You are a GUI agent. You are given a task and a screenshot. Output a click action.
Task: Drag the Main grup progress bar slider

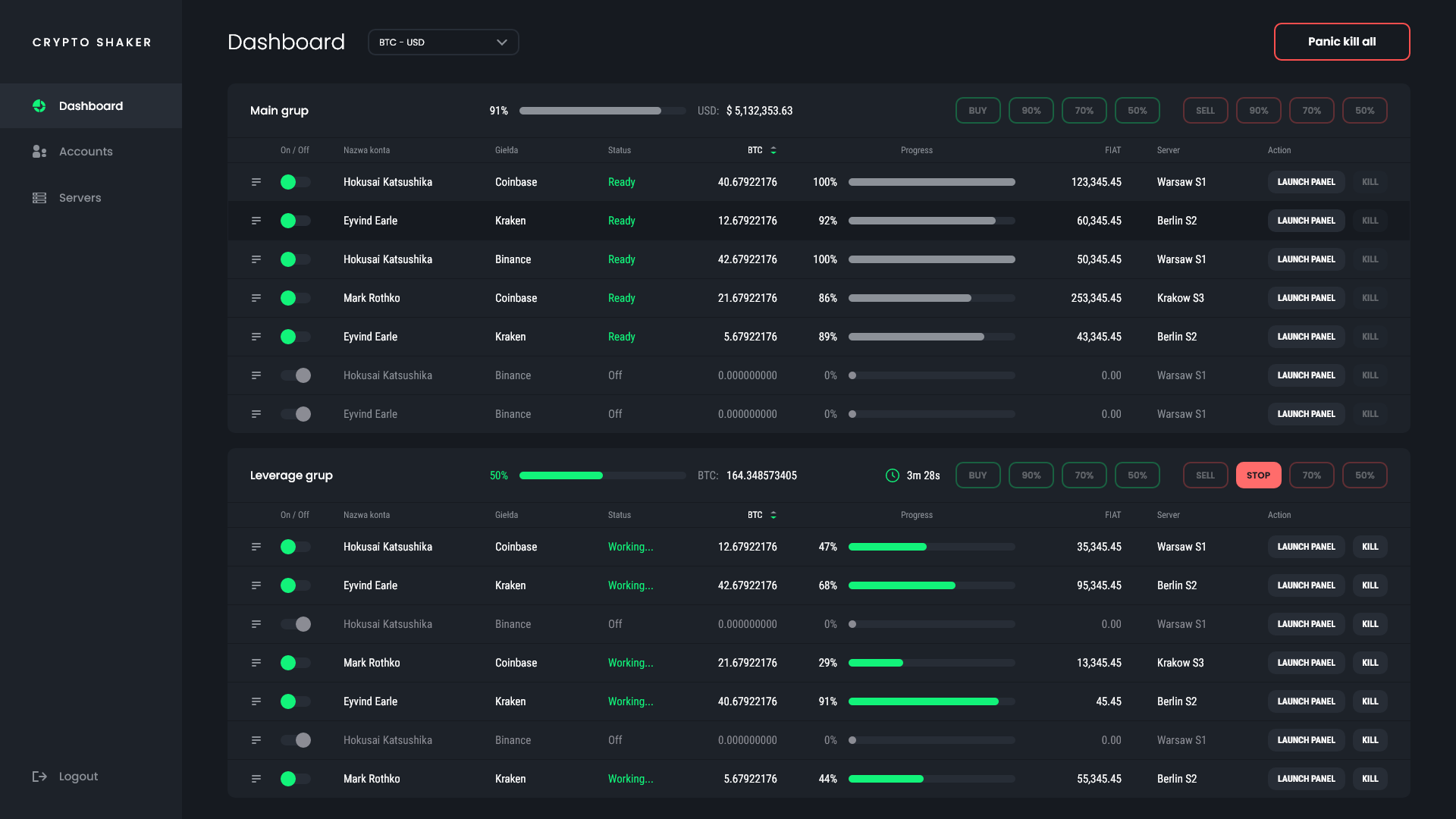(x=659, y=111)
